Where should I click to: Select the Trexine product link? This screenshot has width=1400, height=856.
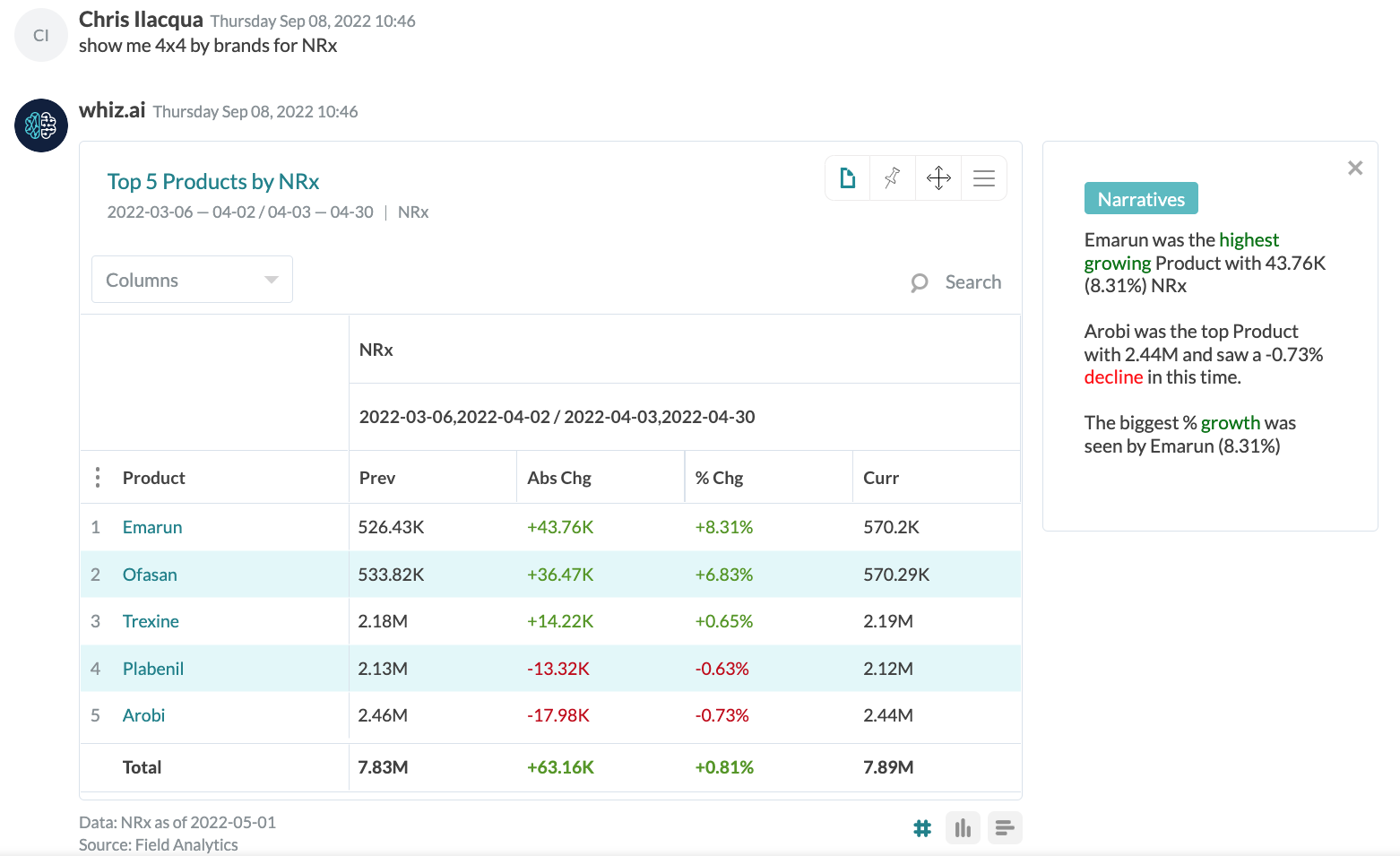click(151, 621)
